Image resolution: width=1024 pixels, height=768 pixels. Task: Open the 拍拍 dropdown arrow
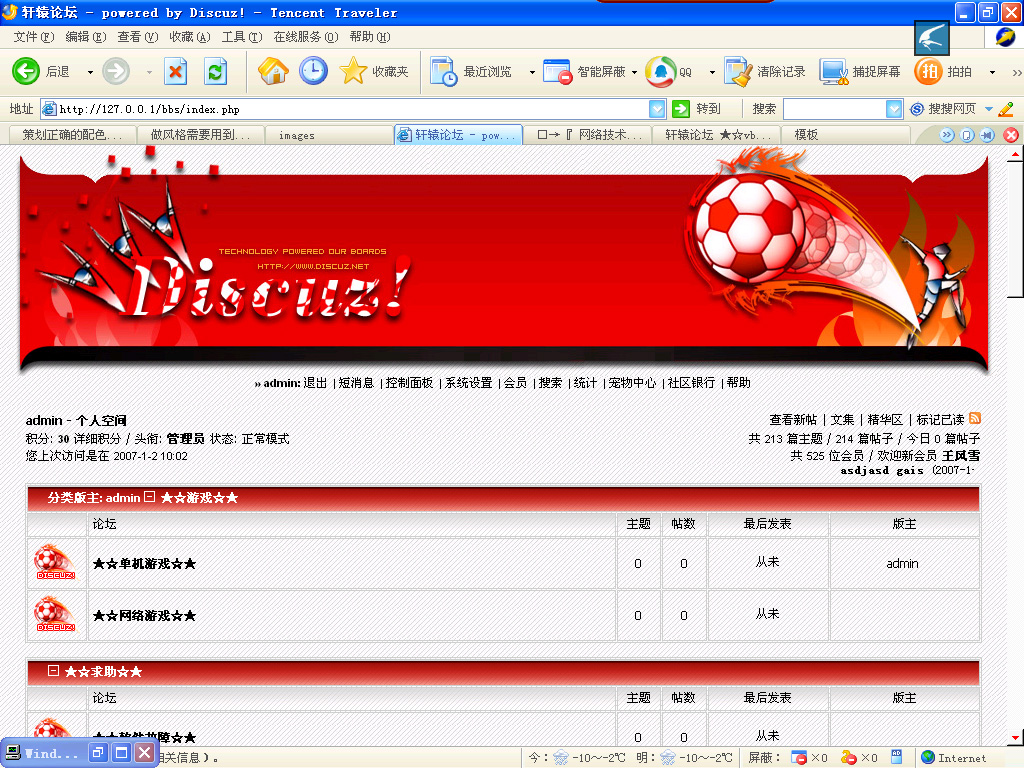pos(992,72)
